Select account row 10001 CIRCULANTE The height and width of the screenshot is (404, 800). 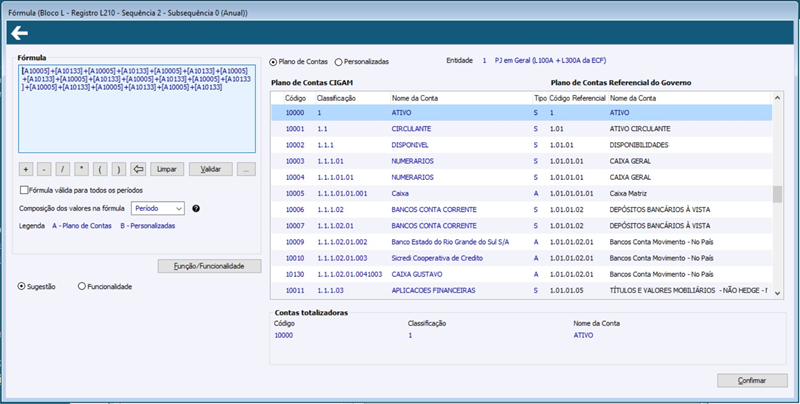click(521, 129)
